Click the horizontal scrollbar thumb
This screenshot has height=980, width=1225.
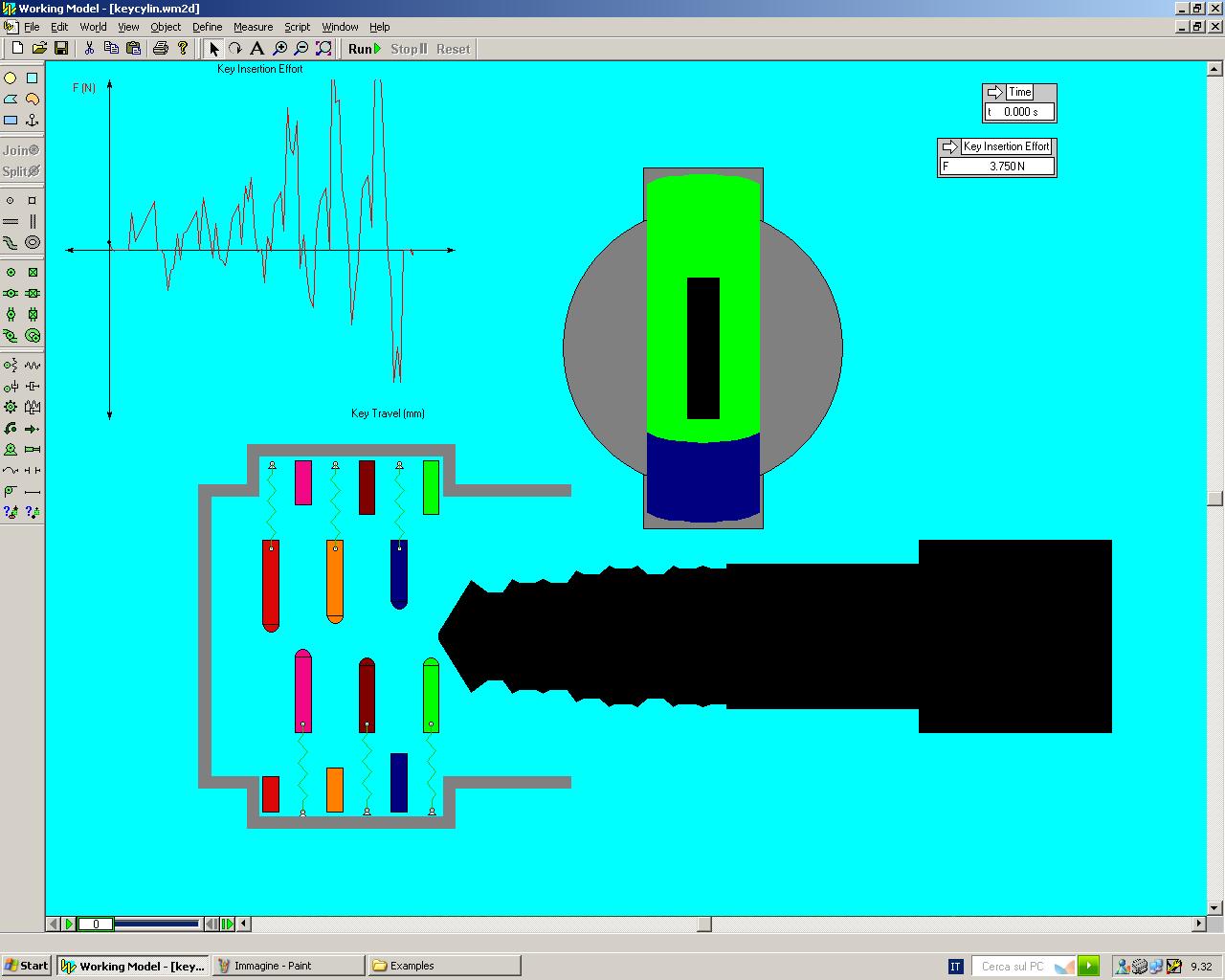[x=704, y=924]
